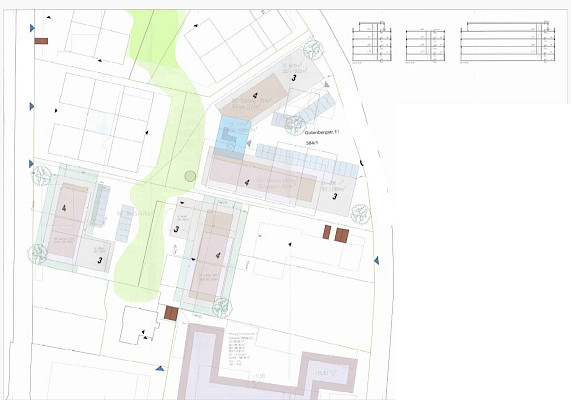
Task: Select the brown rectangle in top-left corner
Action: 41,41
